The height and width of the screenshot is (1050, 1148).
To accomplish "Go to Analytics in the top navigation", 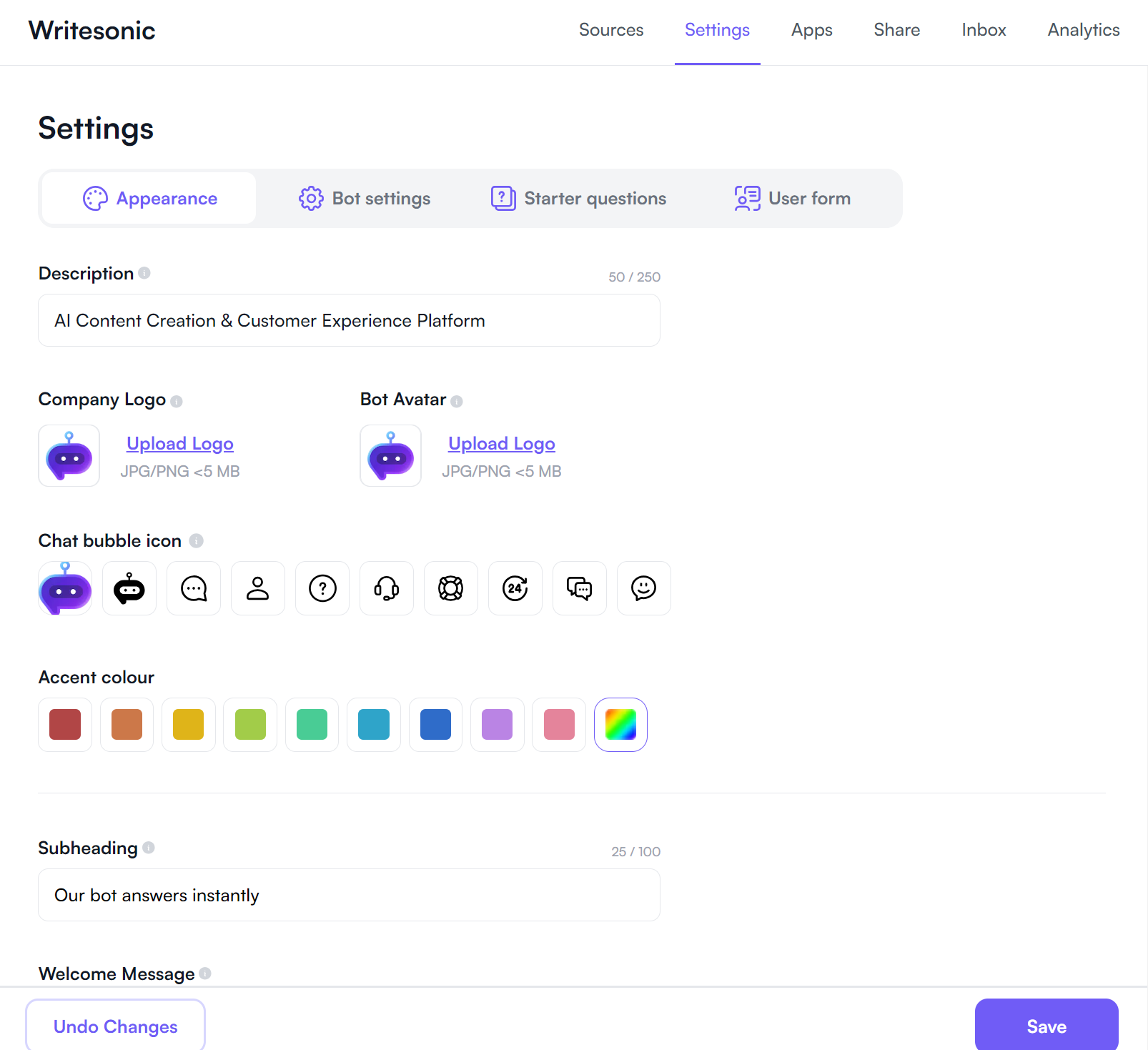I will [1083, 30].
